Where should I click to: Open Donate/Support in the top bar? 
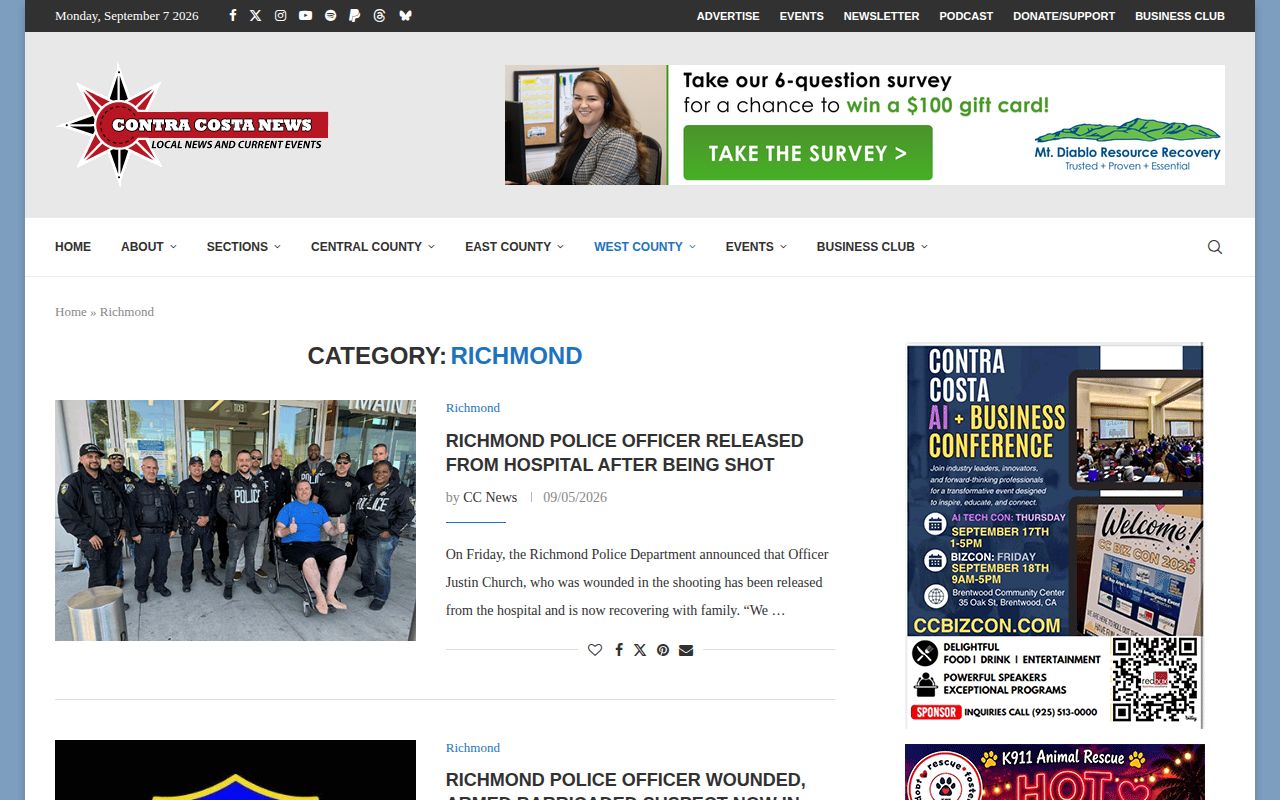[1064, 16]
